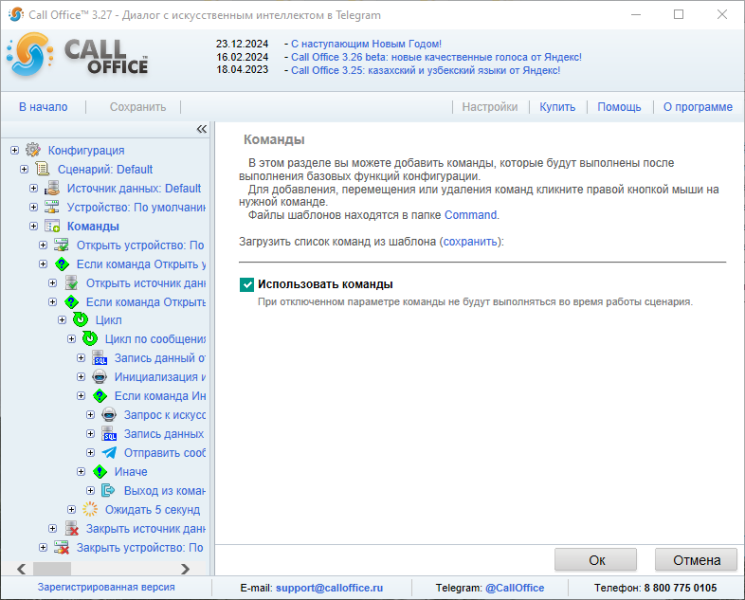Screen dimensions: 745x600
Task: Click the Ожидать 5 секунд spinner icon
Action: (x=90, y=509)
